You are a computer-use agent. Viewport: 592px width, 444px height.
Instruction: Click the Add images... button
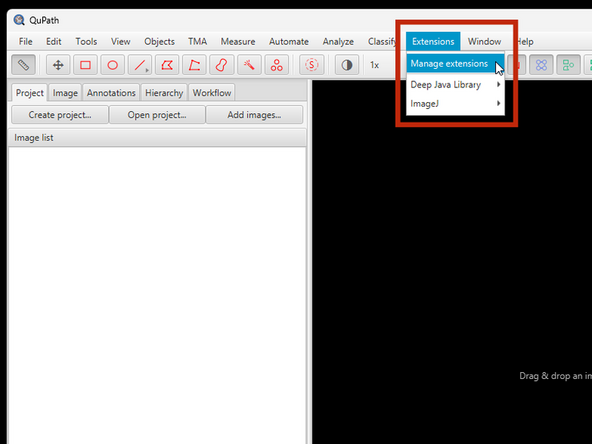pos(254,115)
